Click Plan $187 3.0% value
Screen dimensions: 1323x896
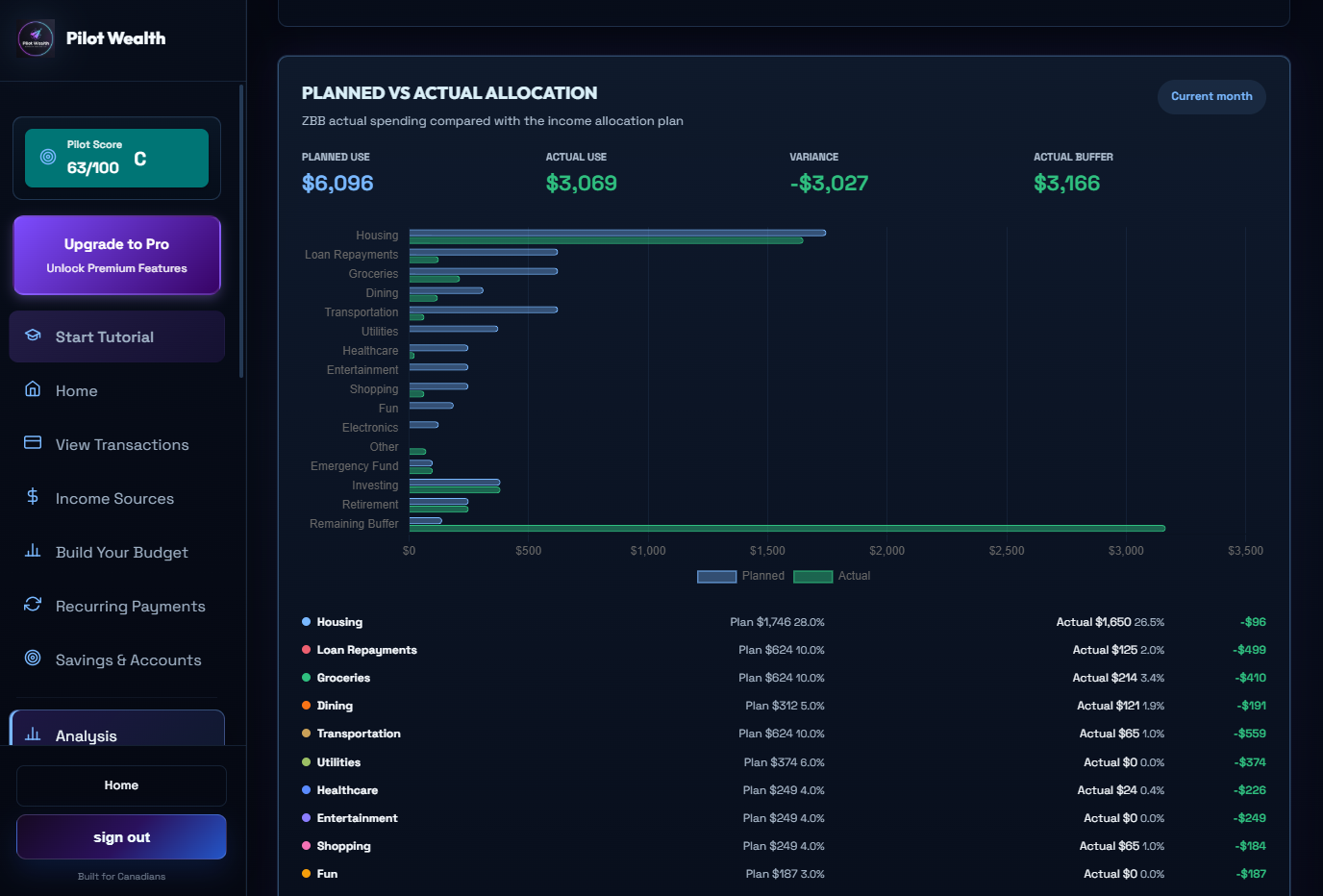tap(785, 874)
